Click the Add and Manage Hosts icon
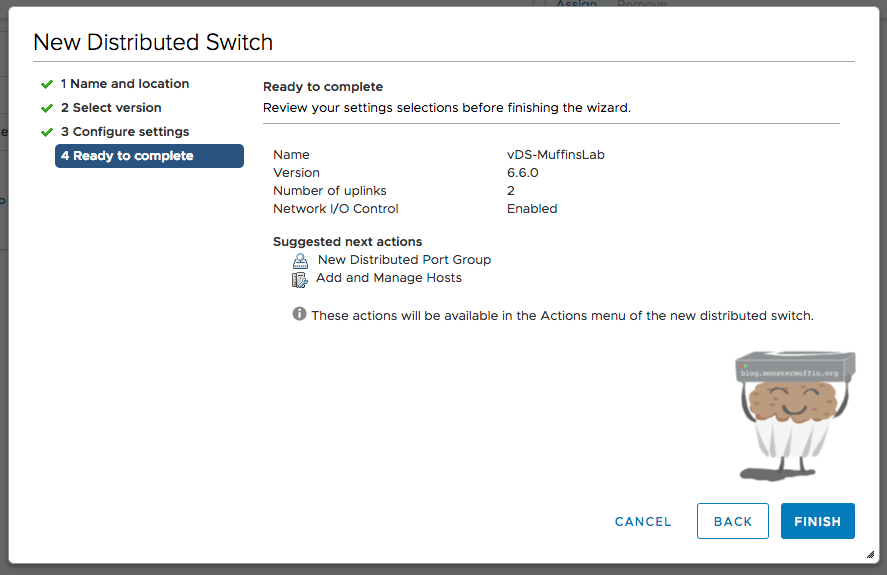Image resolution: width=887 pixels, height=575 pixels. coord(299,279)
